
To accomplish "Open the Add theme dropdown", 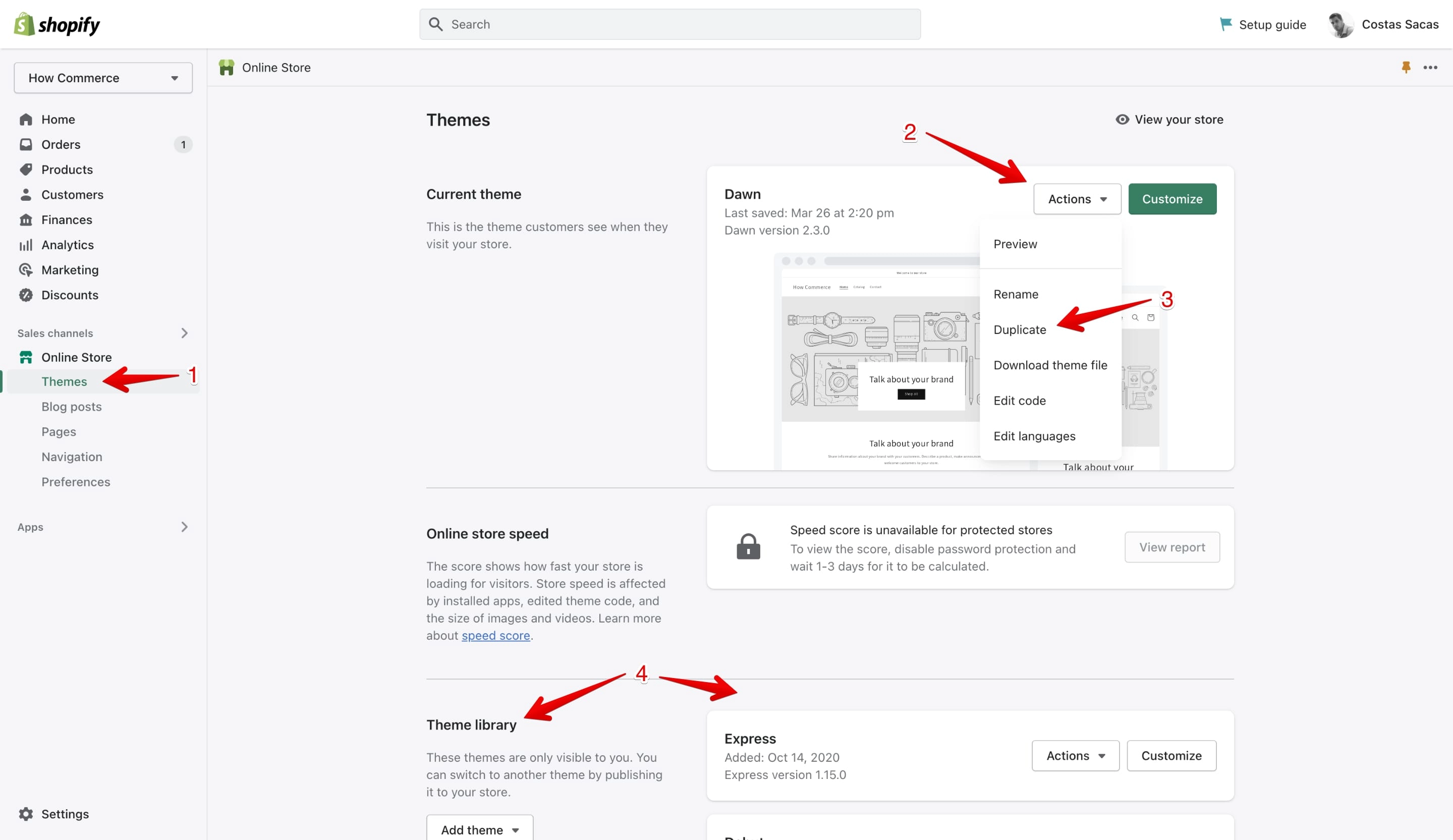I will [x=480, y=828].
